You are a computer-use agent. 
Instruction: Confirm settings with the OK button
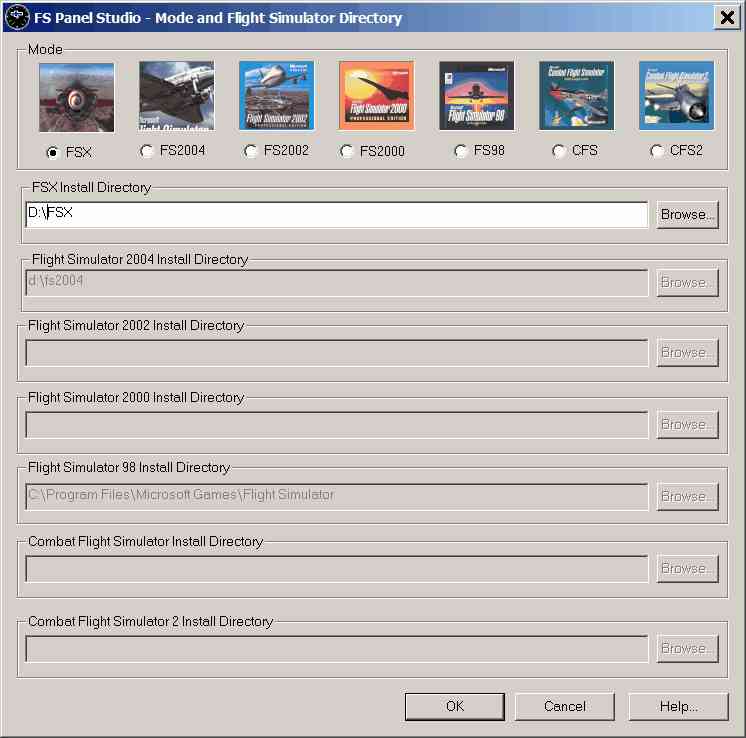[x=455, y=707]
